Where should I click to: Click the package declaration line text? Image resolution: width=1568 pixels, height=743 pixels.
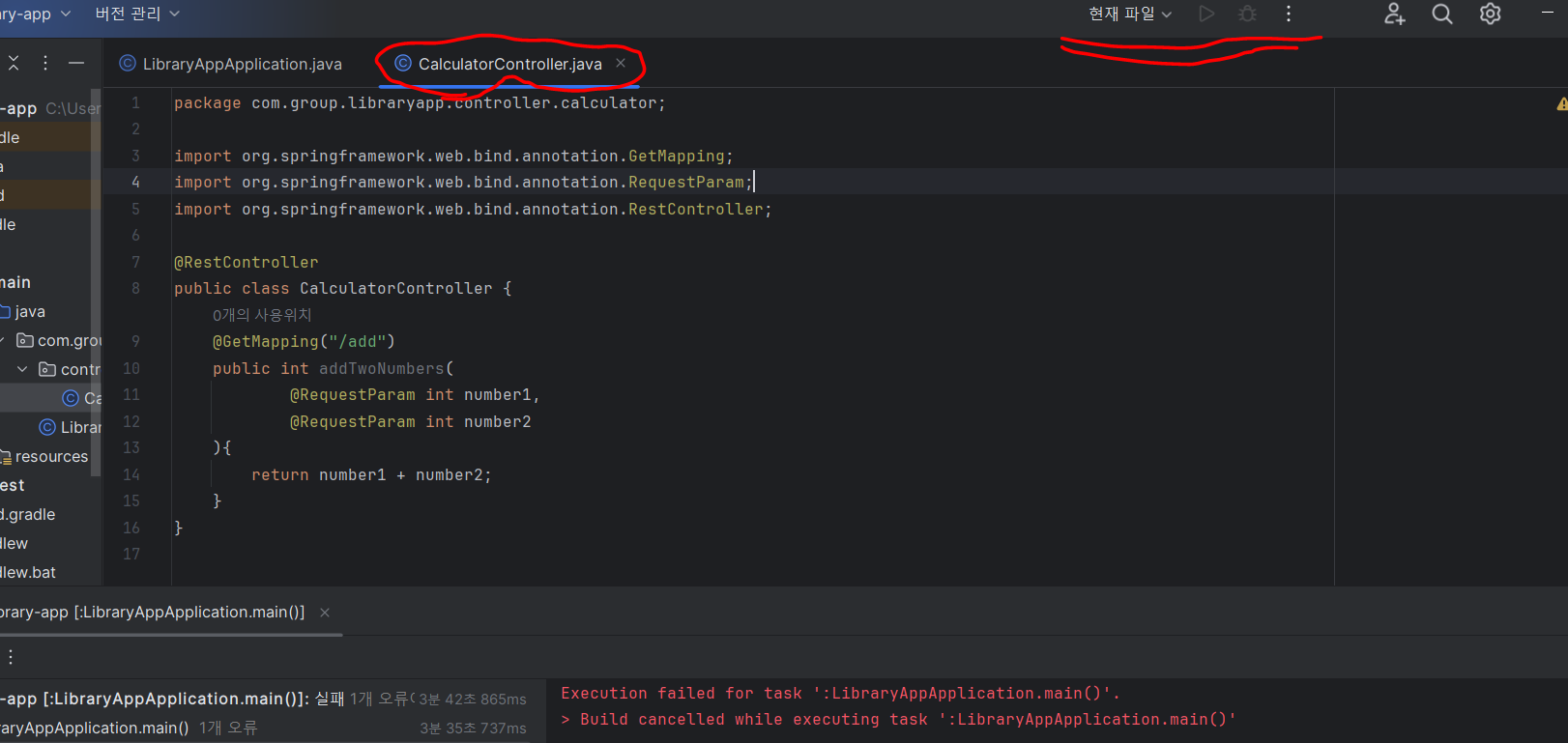pos(420,103)
